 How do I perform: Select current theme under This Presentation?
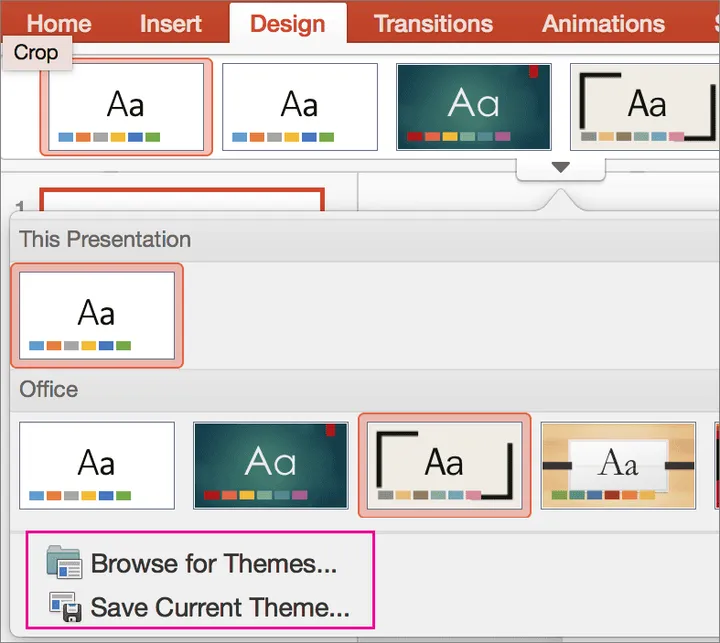[x=97, y=316]
